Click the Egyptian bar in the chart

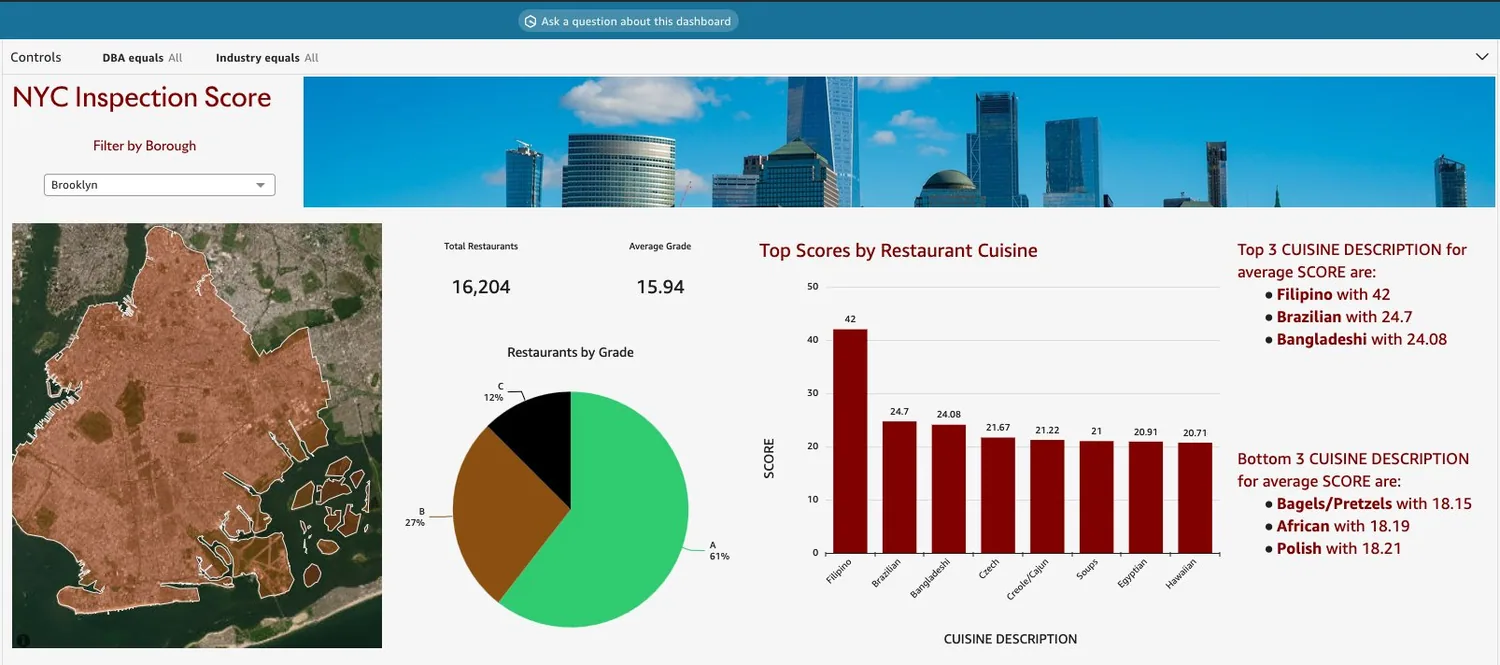click(x=1146, y=497)
